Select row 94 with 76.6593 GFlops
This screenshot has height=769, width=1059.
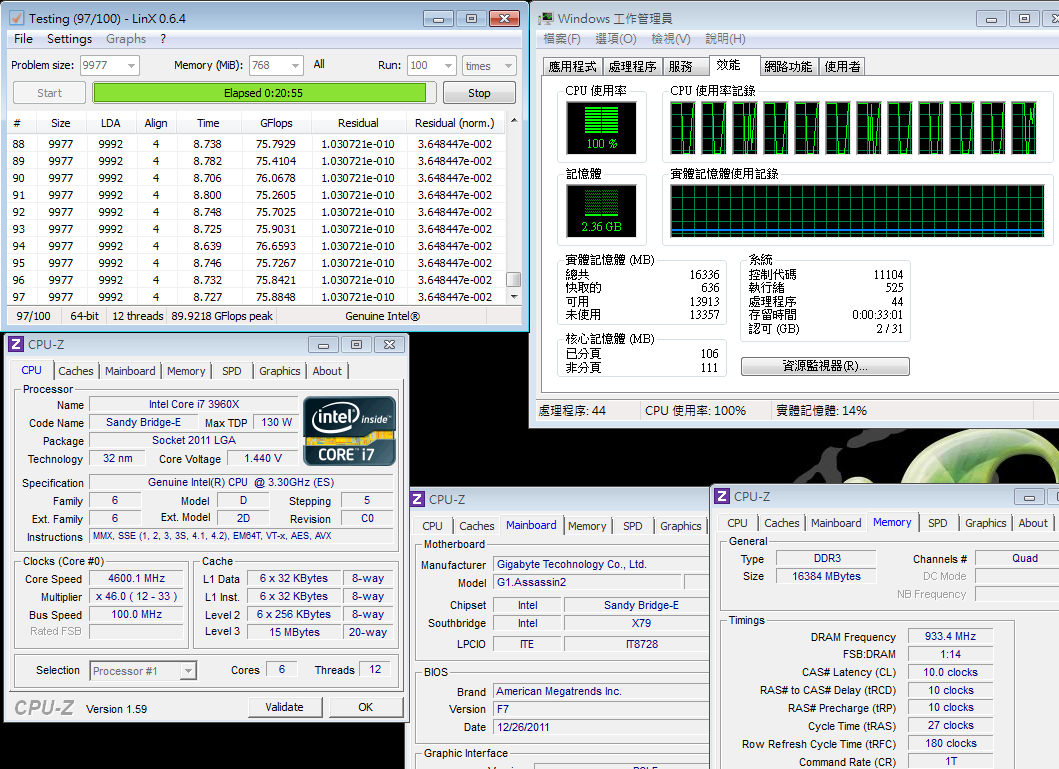257,246
